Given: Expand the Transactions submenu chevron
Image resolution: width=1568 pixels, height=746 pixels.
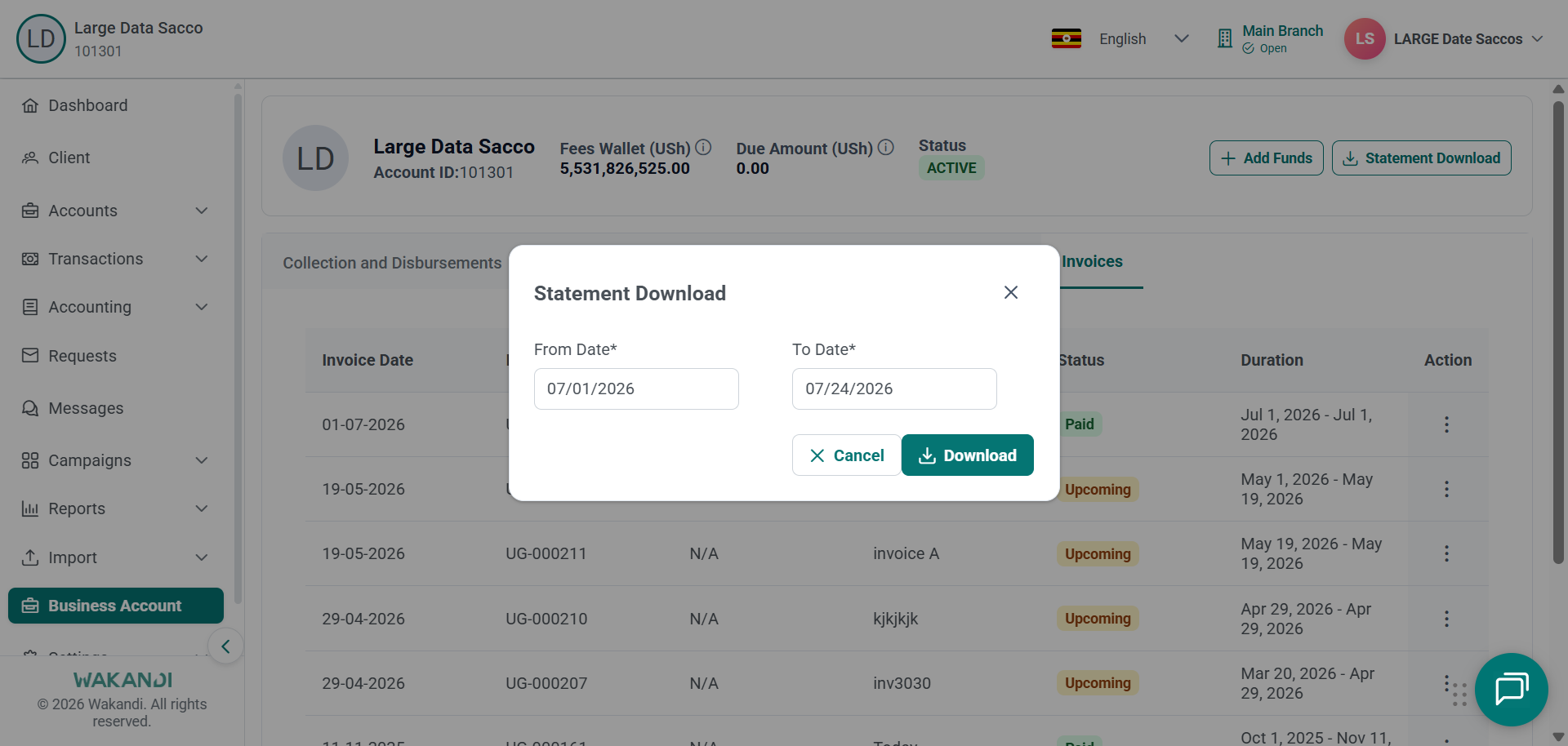Looking at the screenshot, I should tap(202, 259).
